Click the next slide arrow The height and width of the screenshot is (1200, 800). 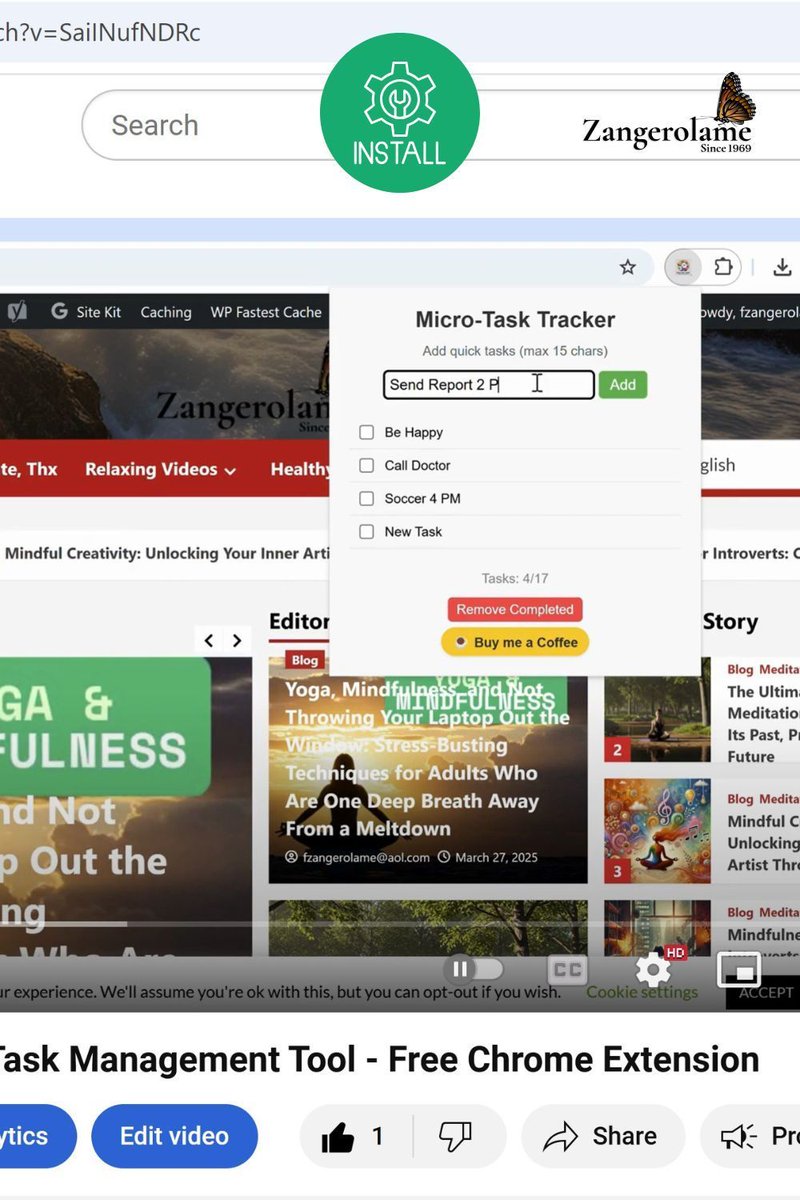[237, 641]
